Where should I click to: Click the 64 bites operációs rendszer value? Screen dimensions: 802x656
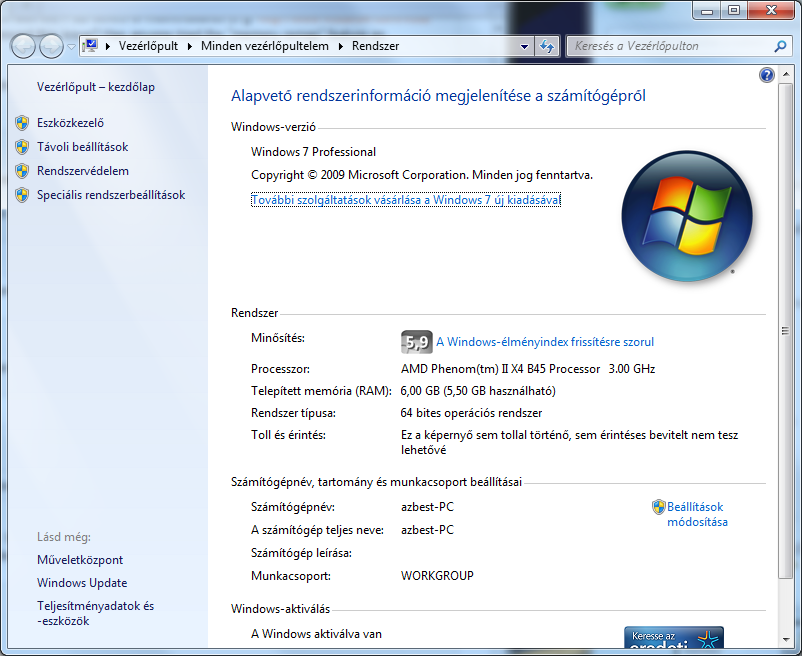tap(471, 413)
